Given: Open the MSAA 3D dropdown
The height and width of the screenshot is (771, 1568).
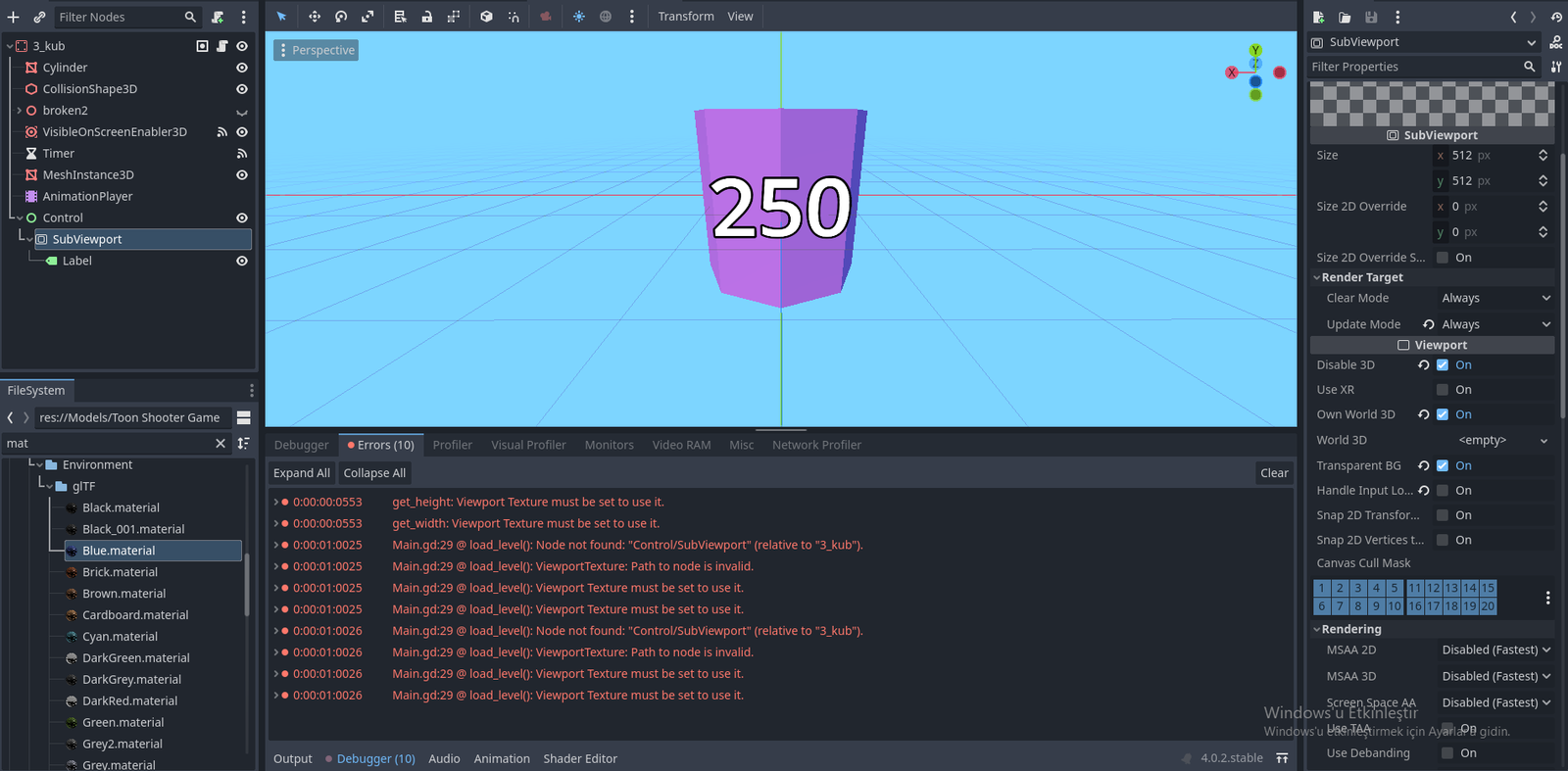Looking at the screenshot, I should 1495,677.
